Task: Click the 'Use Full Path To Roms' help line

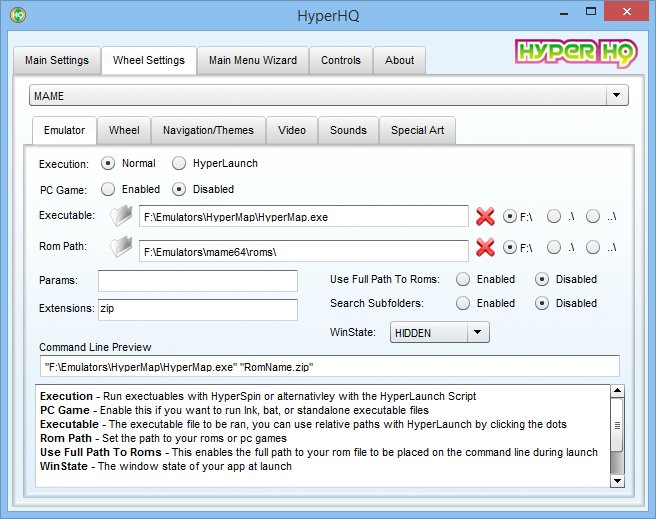Action: (x=319, y=452)
